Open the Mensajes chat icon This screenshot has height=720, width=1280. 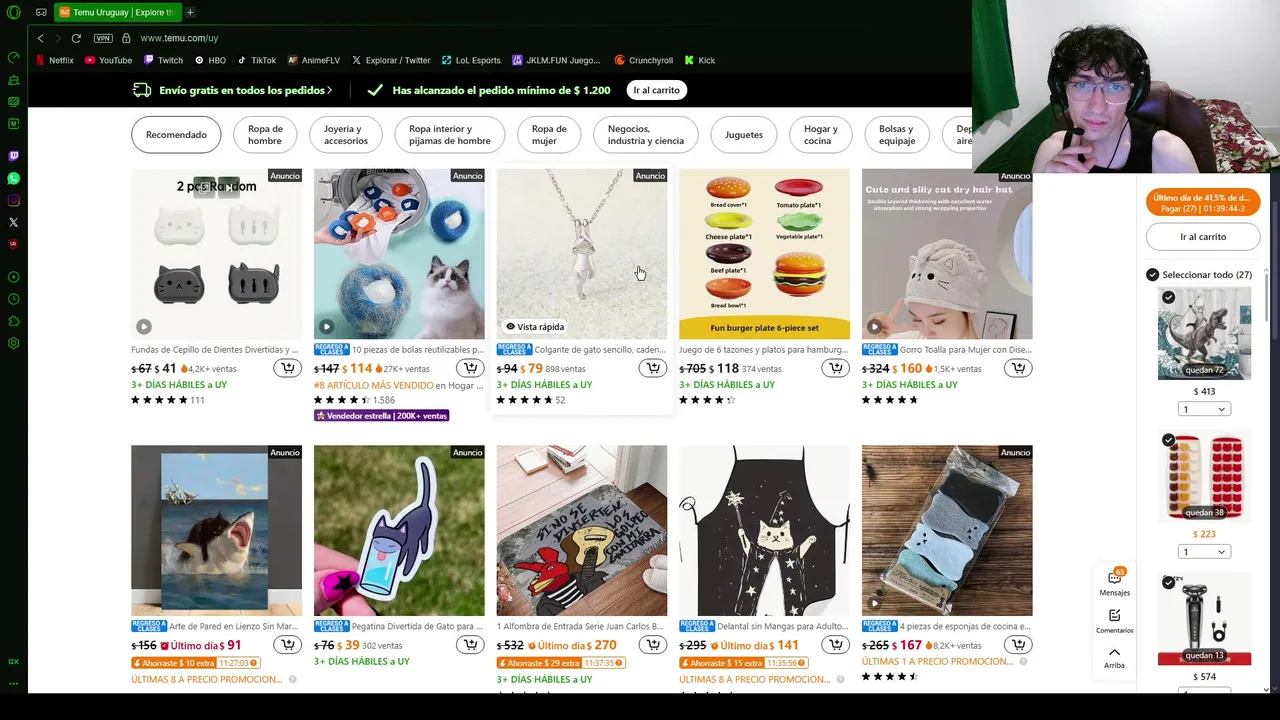click(1114, 582)
